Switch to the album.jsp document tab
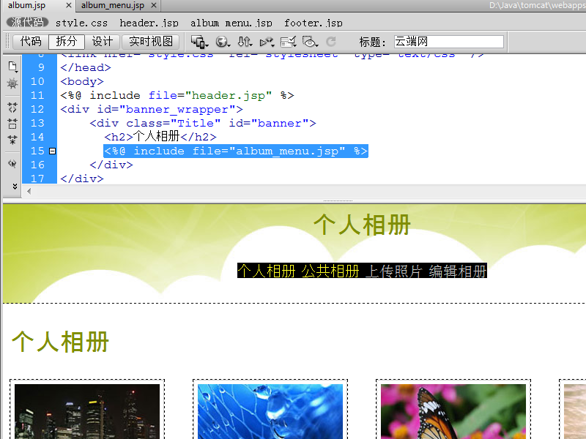 (27, 5)
